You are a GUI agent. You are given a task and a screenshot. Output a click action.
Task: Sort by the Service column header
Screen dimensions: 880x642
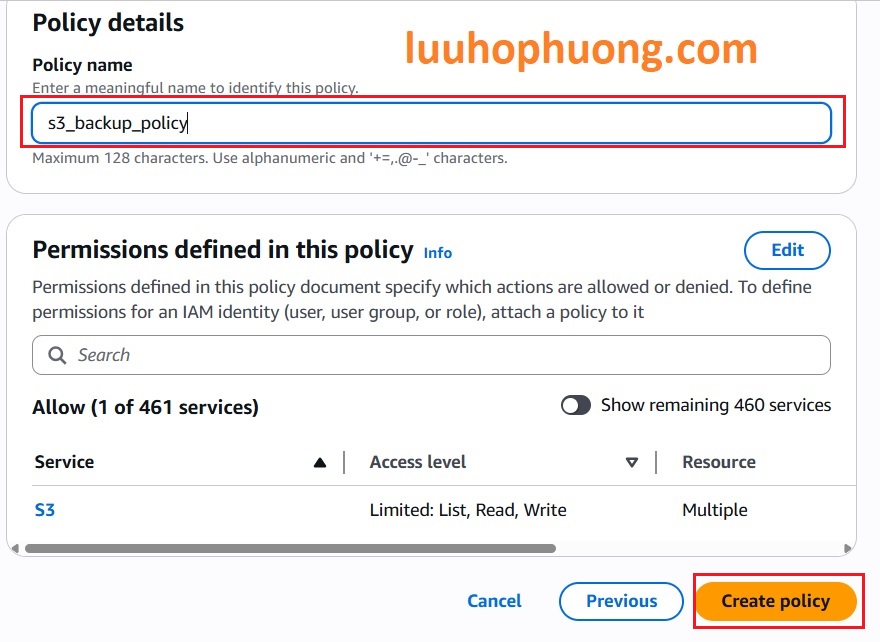click(64, 462)
